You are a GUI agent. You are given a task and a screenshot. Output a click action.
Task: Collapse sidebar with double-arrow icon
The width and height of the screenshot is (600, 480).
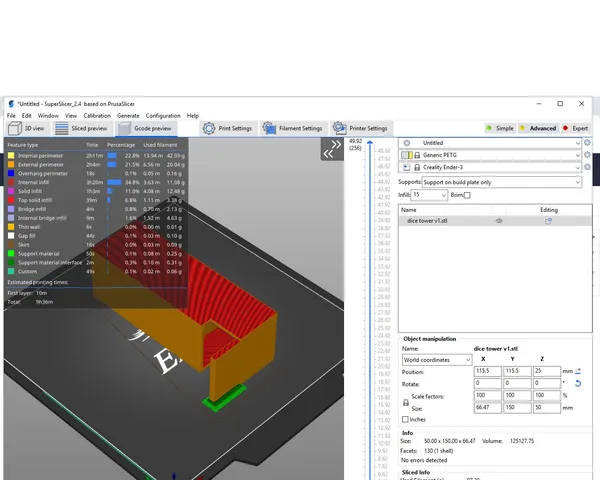point(332,149)
